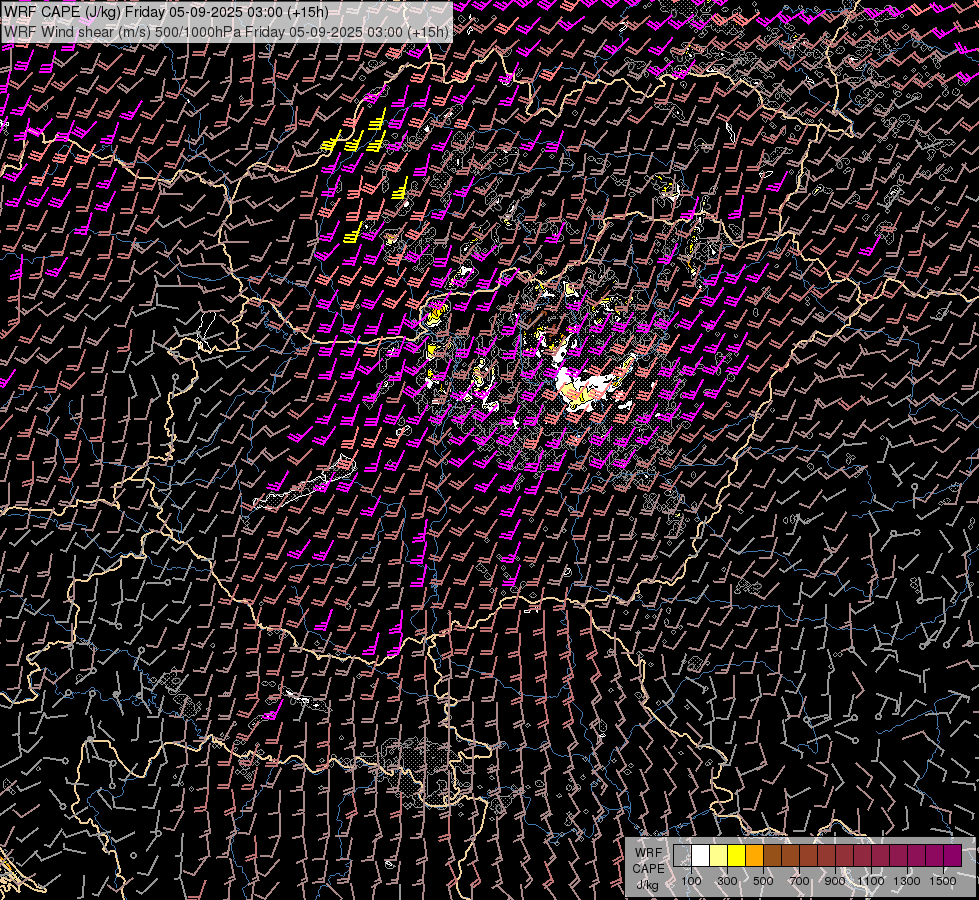This screenshot has width=979, height=900.
Task: Pick the pale yellow swatch for 200–300 J/kg
Action: tap(719, 855)
